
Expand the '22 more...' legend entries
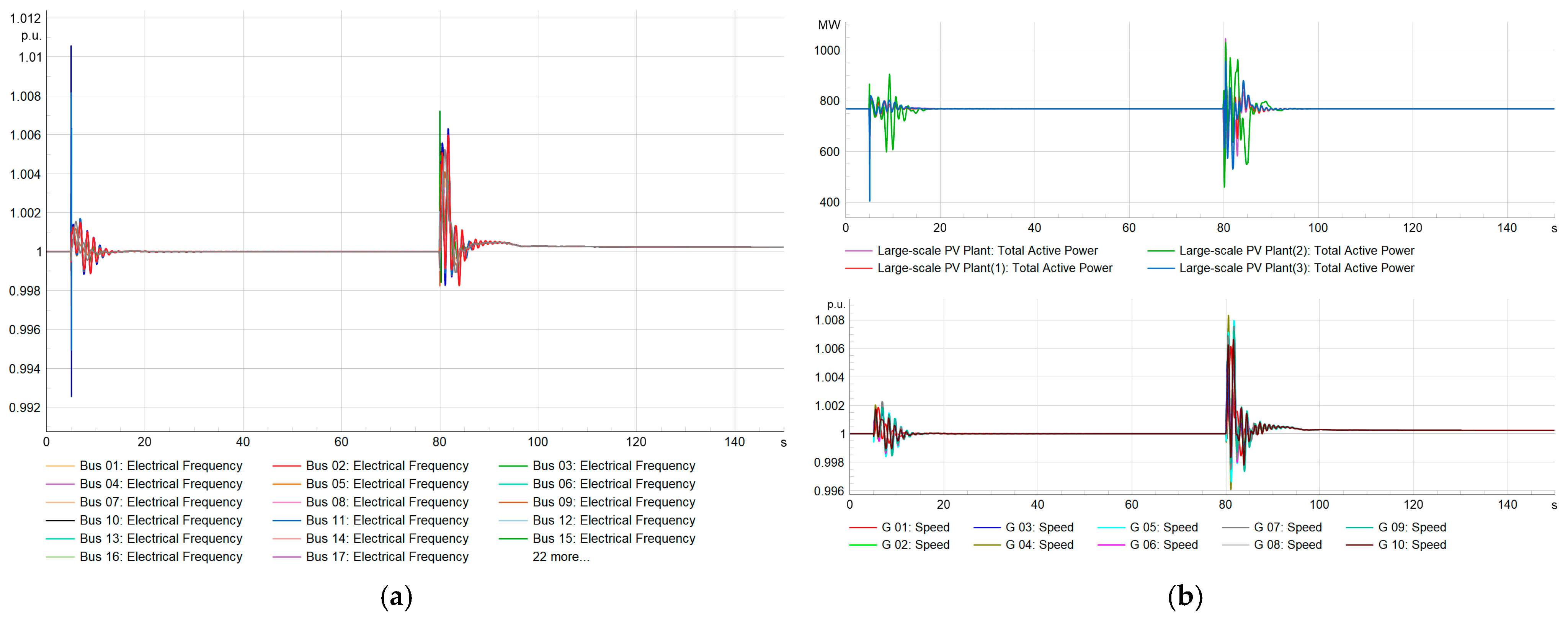coord(560,556)
